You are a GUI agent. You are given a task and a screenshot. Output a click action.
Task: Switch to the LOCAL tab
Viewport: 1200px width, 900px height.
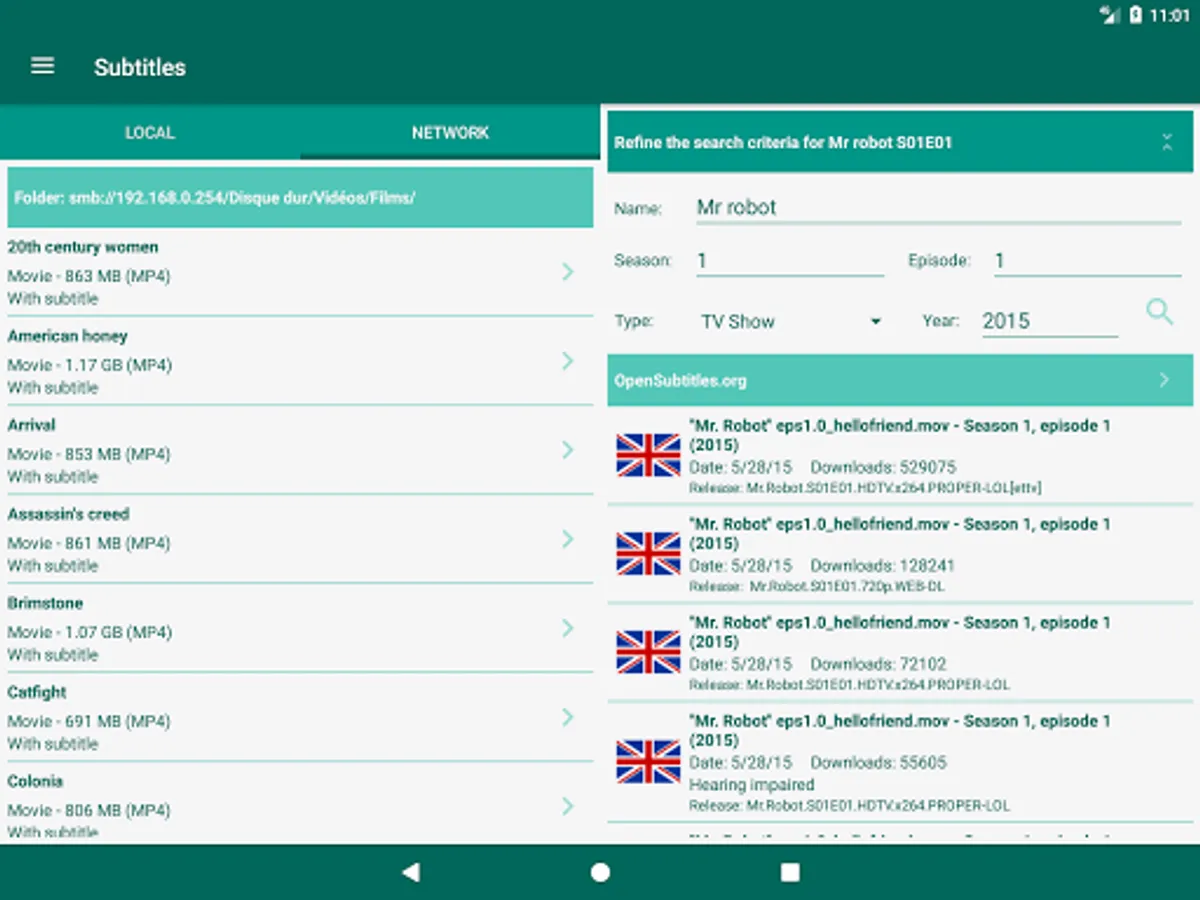(x=150, y=132)
